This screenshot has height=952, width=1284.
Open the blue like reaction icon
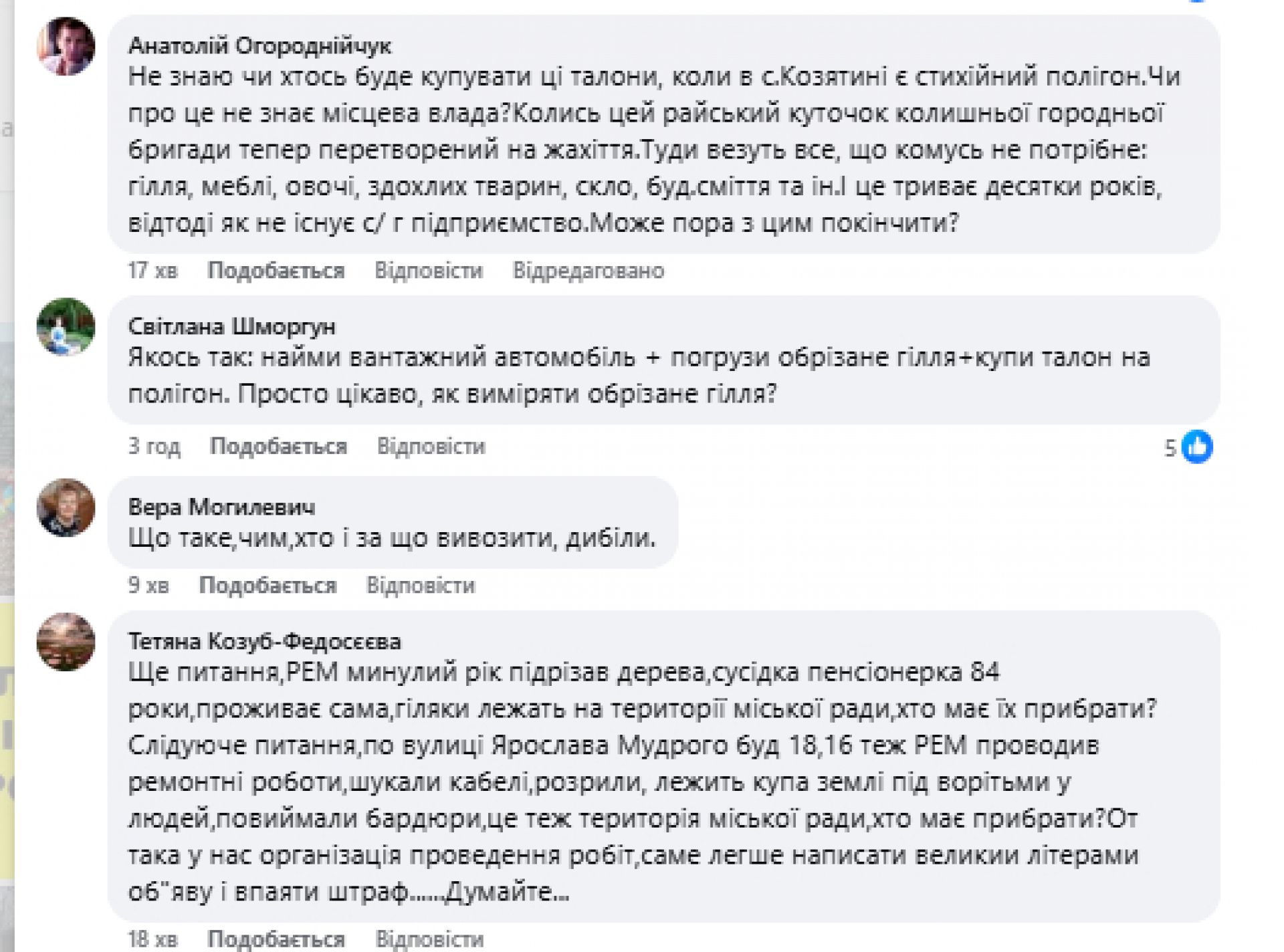coord(1196,447)
